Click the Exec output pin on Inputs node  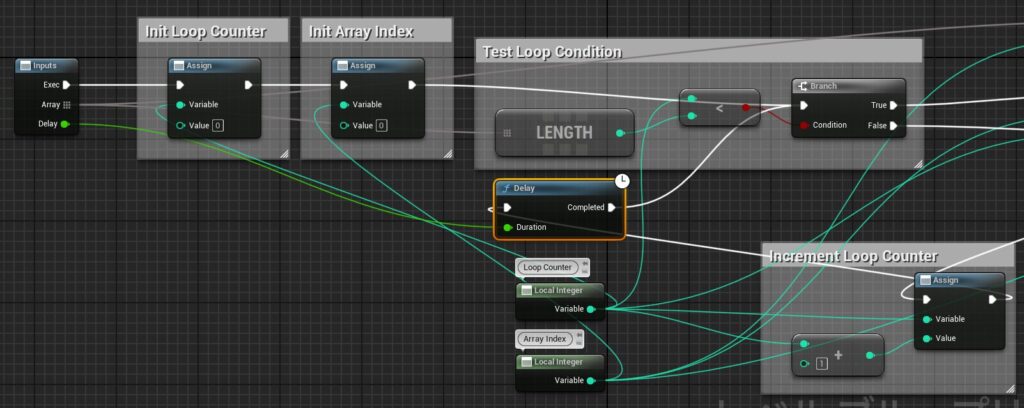[x=67, y=85]
